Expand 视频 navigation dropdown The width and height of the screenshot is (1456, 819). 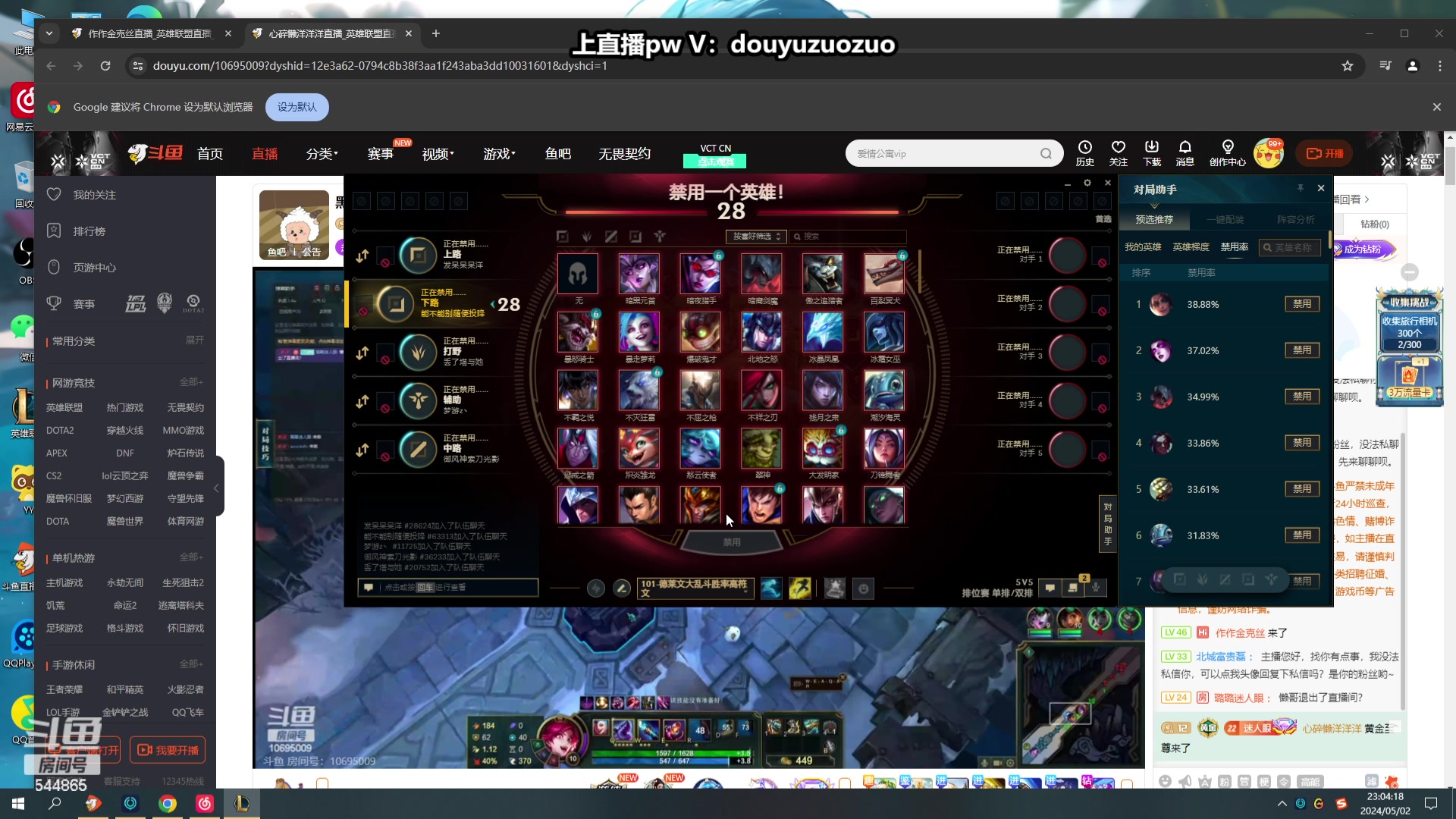click(438, 154)
